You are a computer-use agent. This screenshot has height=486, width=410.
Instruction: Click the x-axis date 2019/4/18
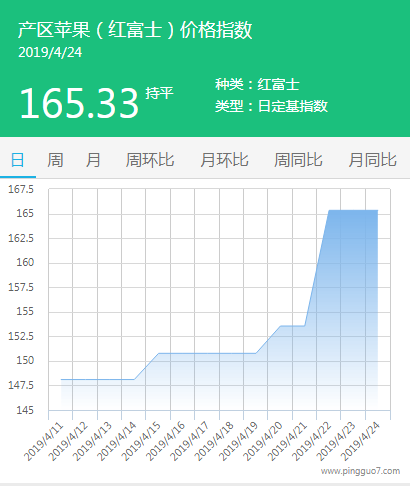[214, 442]
